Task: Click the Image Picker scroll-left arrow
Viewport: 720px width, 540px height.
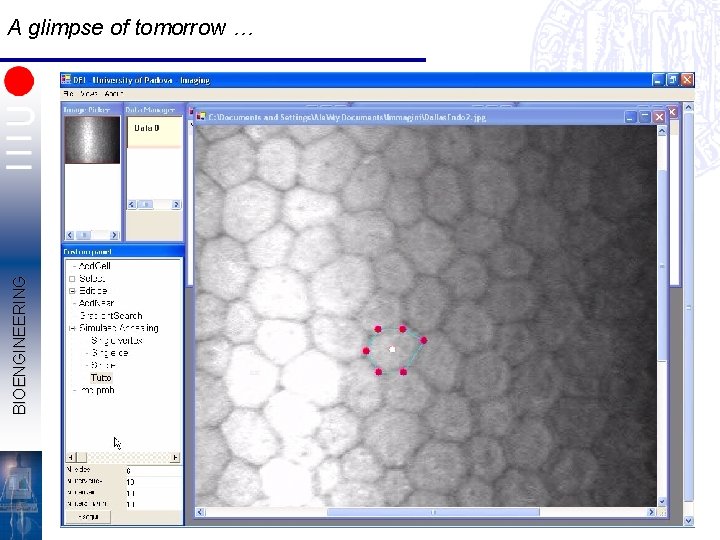Action: [70, 235]
